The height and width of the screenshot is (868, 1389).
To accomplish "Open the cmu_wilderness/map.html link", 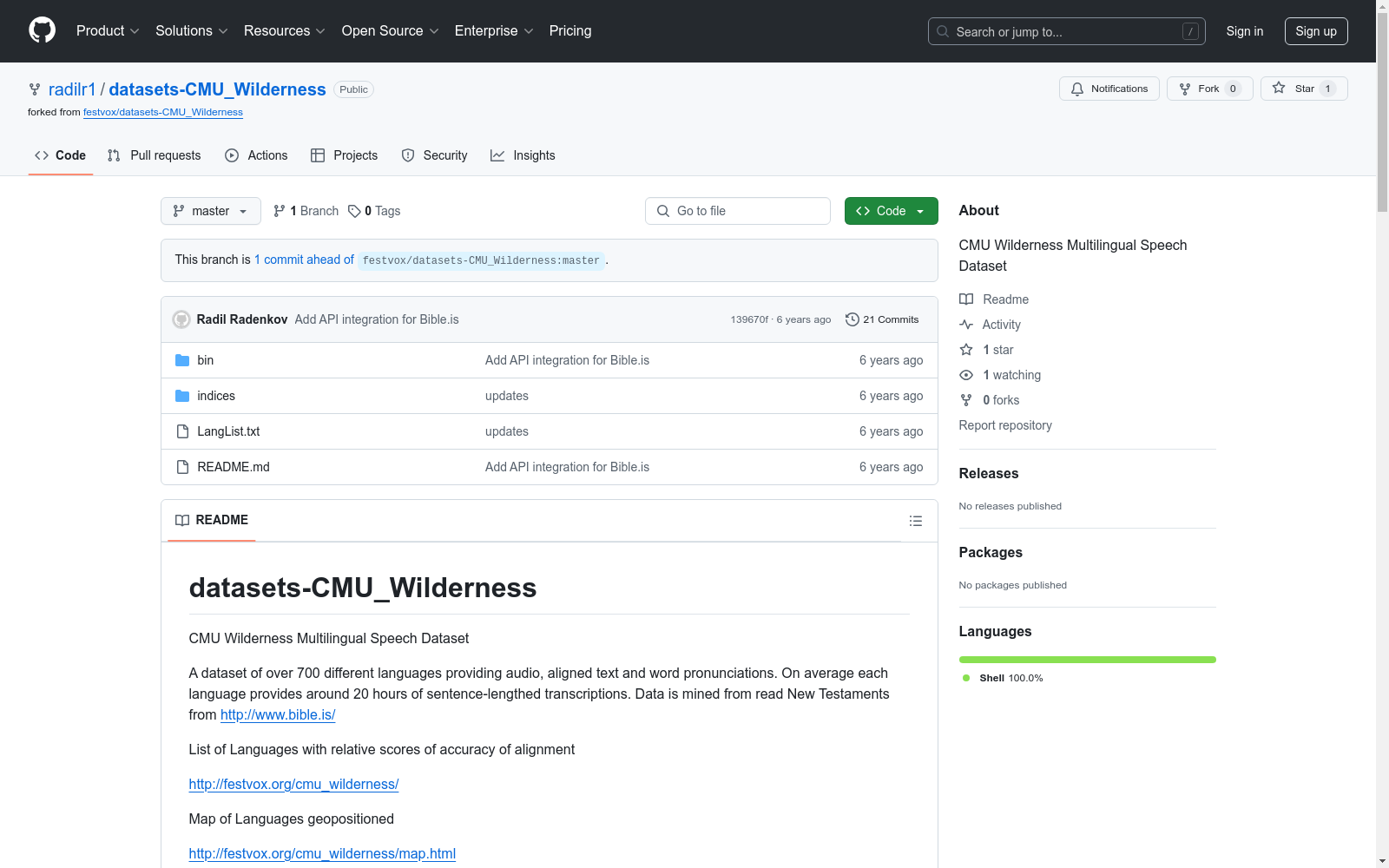I will pos(322,854).
